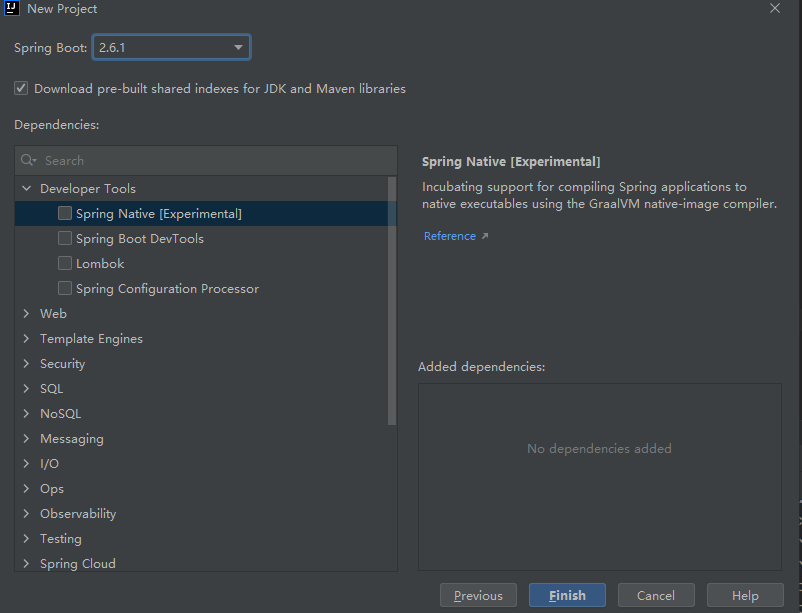Uncheck Download pre-built shared indexes option
Viewport: 802px width, 613px height.
click(x=21, y=88)
